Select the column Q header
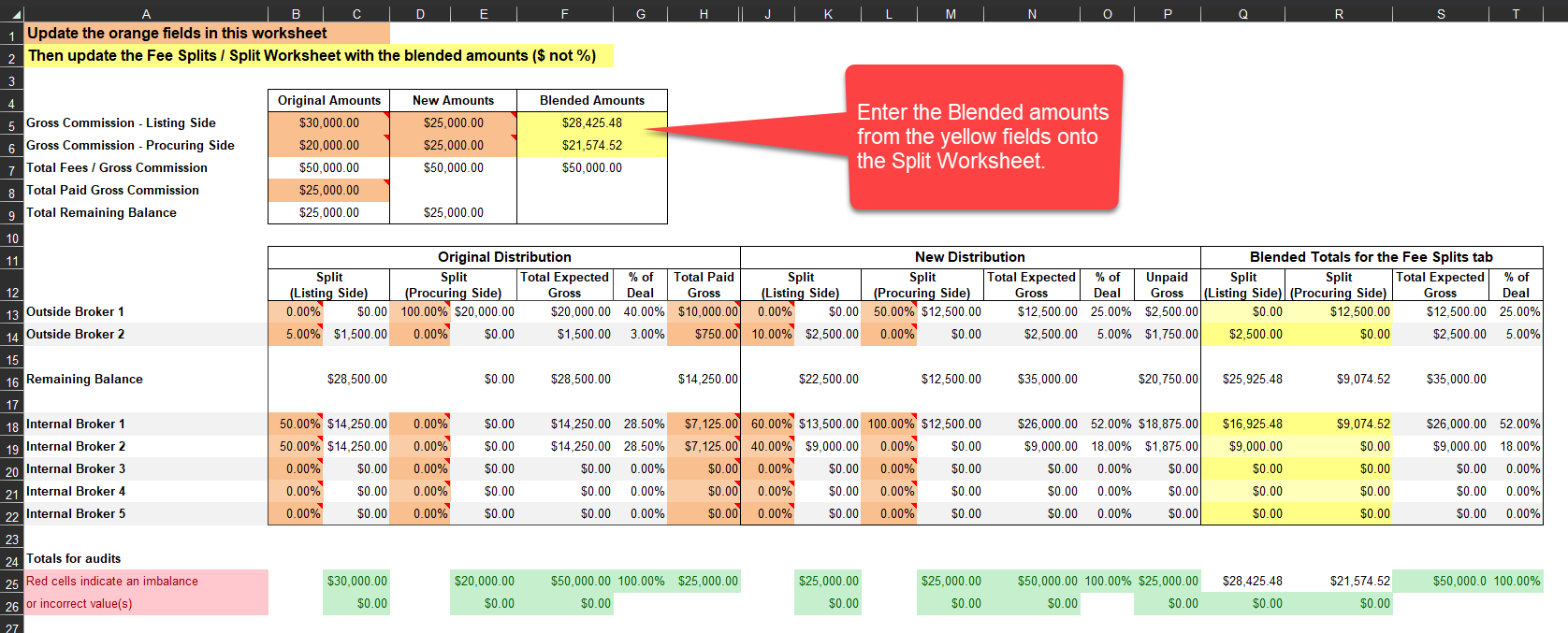 [1242, 14]
